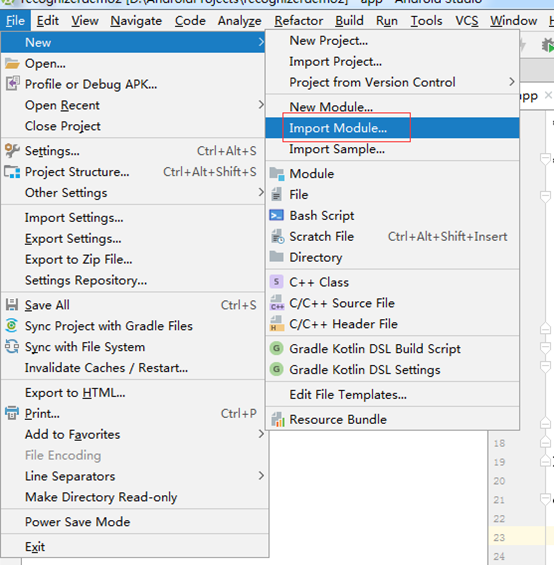Open the View menu
Image resolution: width=554 pixels, height=565 pixels.
pos(85,21)
